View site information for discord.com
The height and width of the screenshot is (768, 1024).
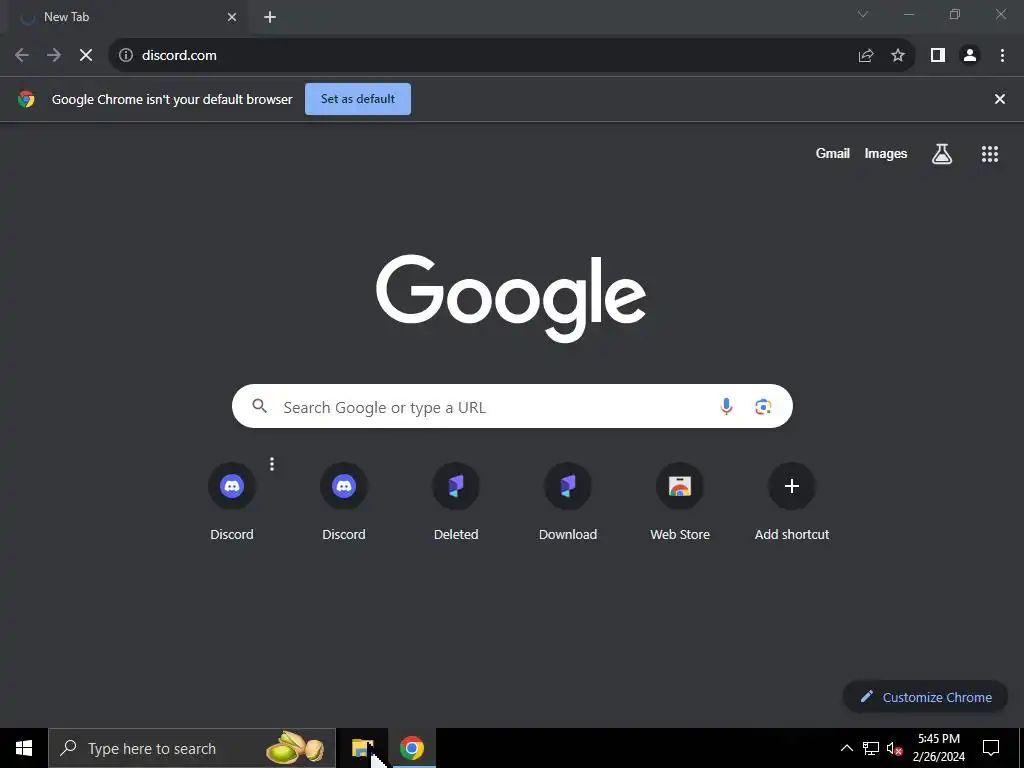pos(126,56)
